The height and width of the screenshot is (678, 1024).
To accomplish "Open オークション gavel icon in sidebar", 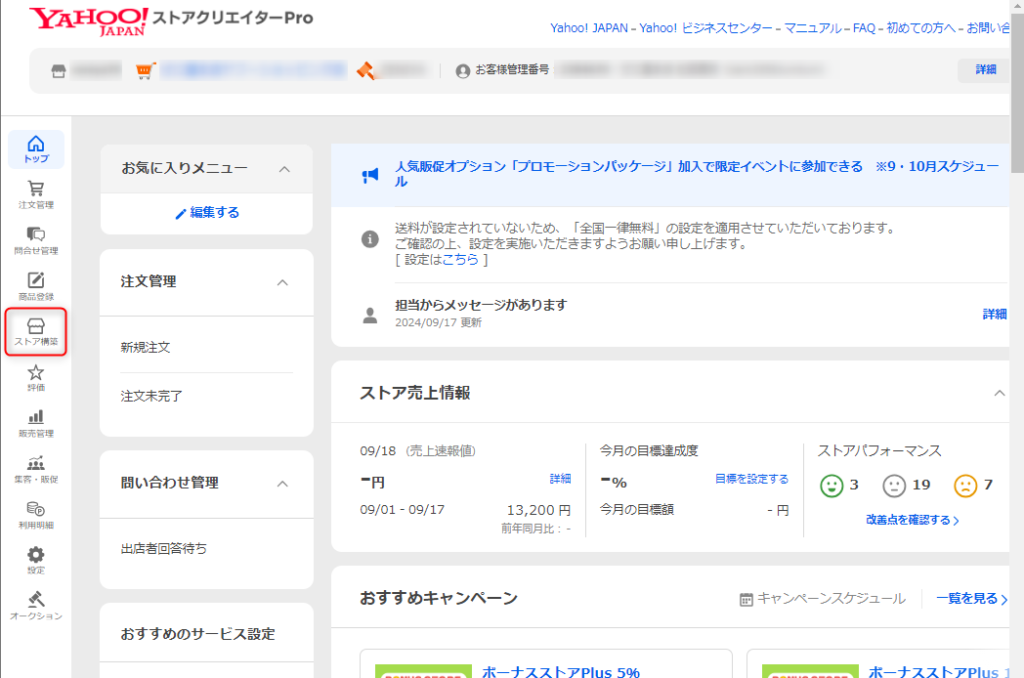I will point(36,606).
